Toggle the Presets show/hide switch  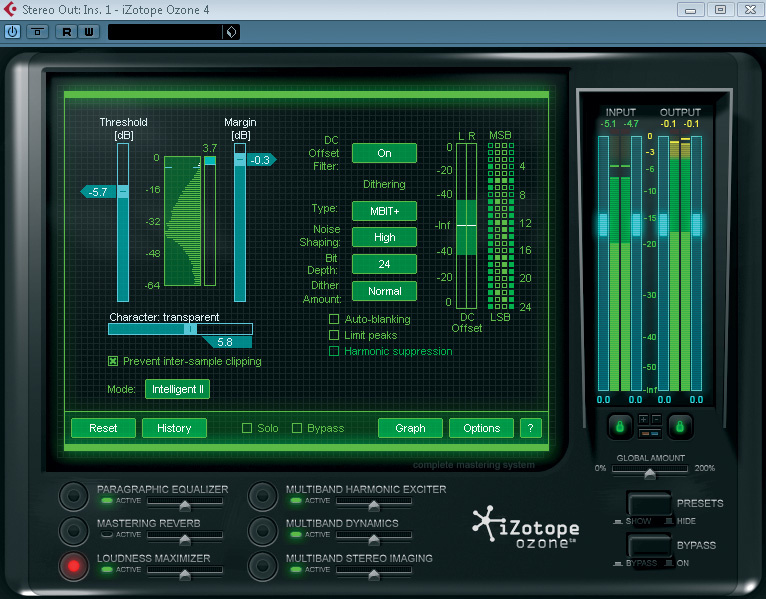coord(649,504)
